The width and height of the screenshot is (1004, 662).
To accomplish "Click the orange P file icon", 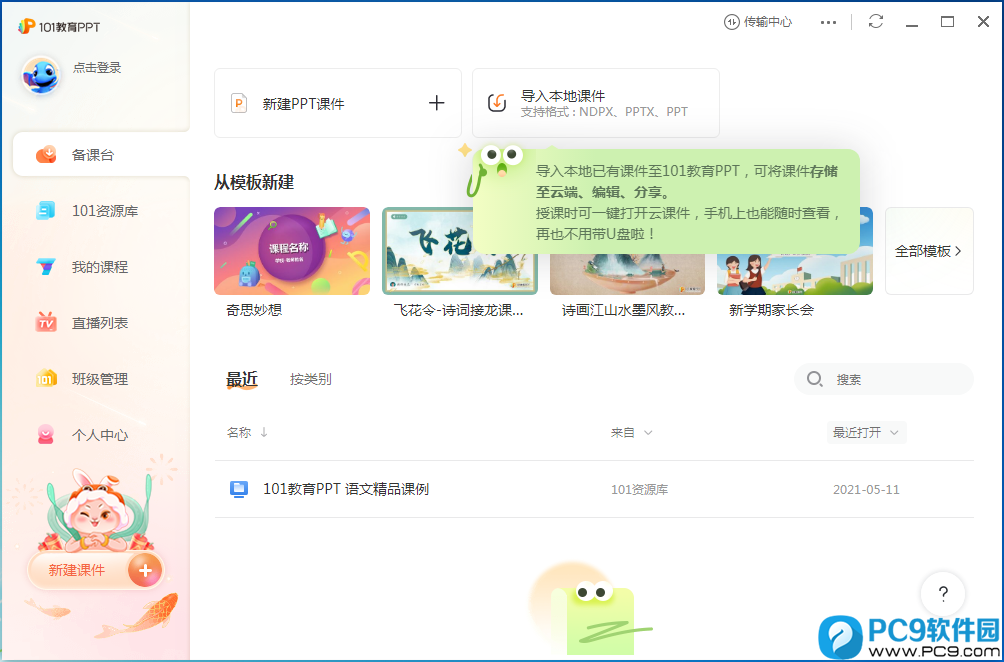I will coord(239,103).
